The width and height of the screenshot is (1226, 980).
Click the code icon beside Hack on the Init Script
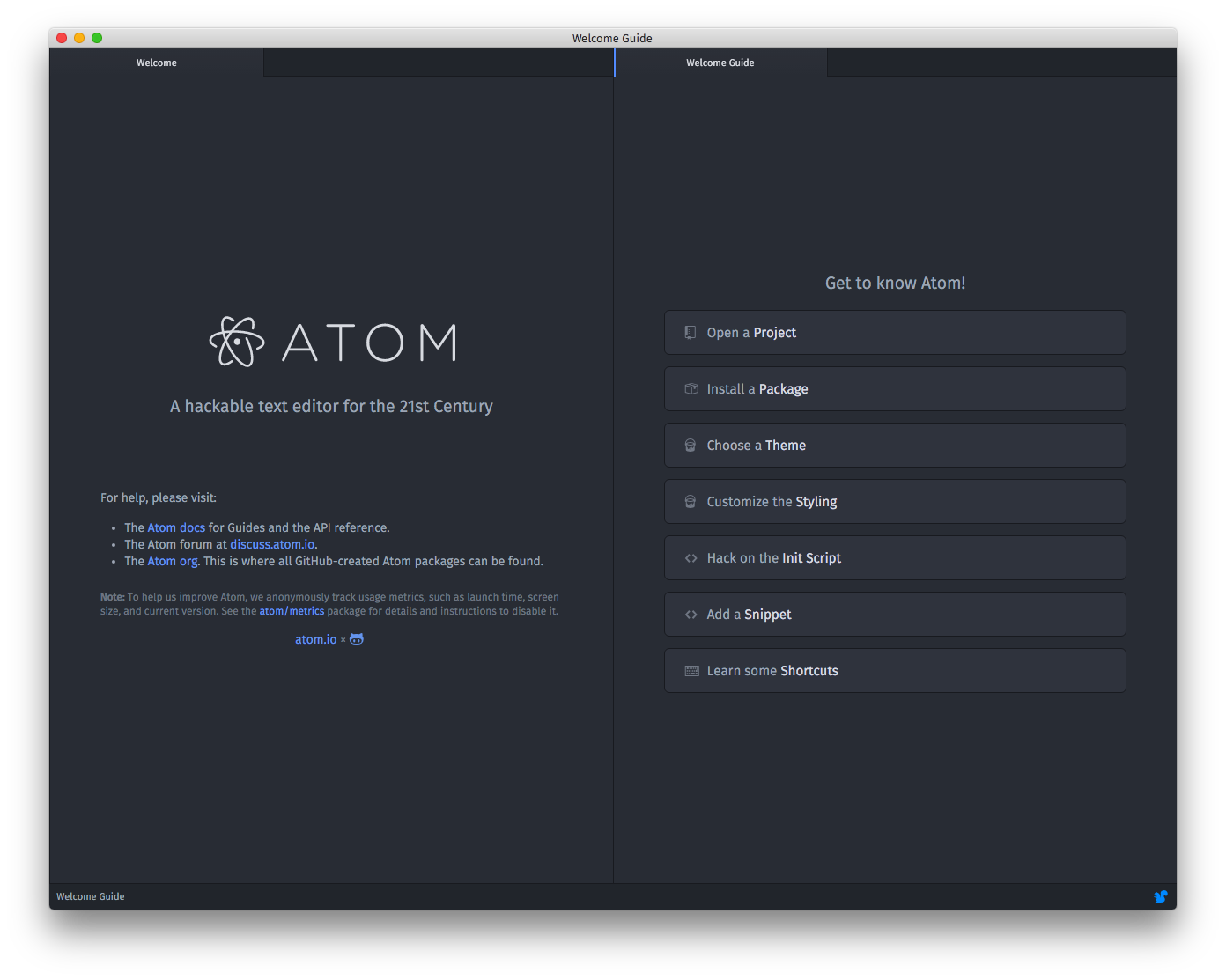691,558
